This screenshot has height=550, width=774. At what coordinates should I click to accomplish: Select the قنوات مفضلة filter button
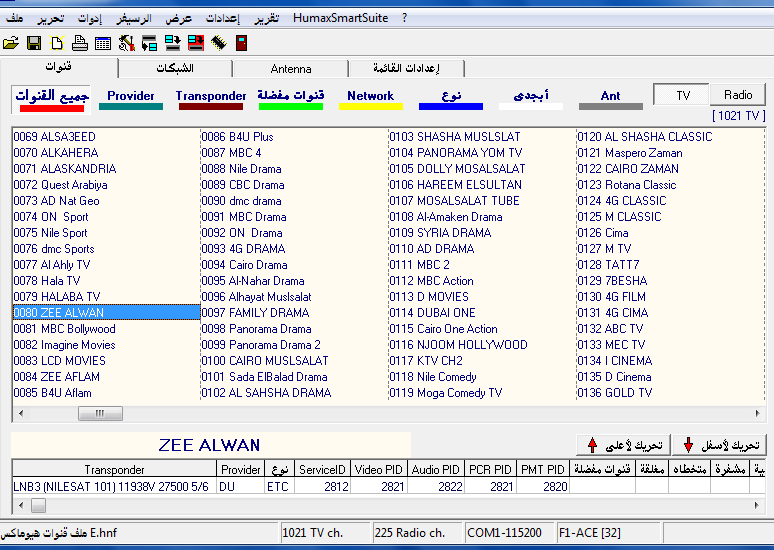pyautogui.click(x=291, y=99)
